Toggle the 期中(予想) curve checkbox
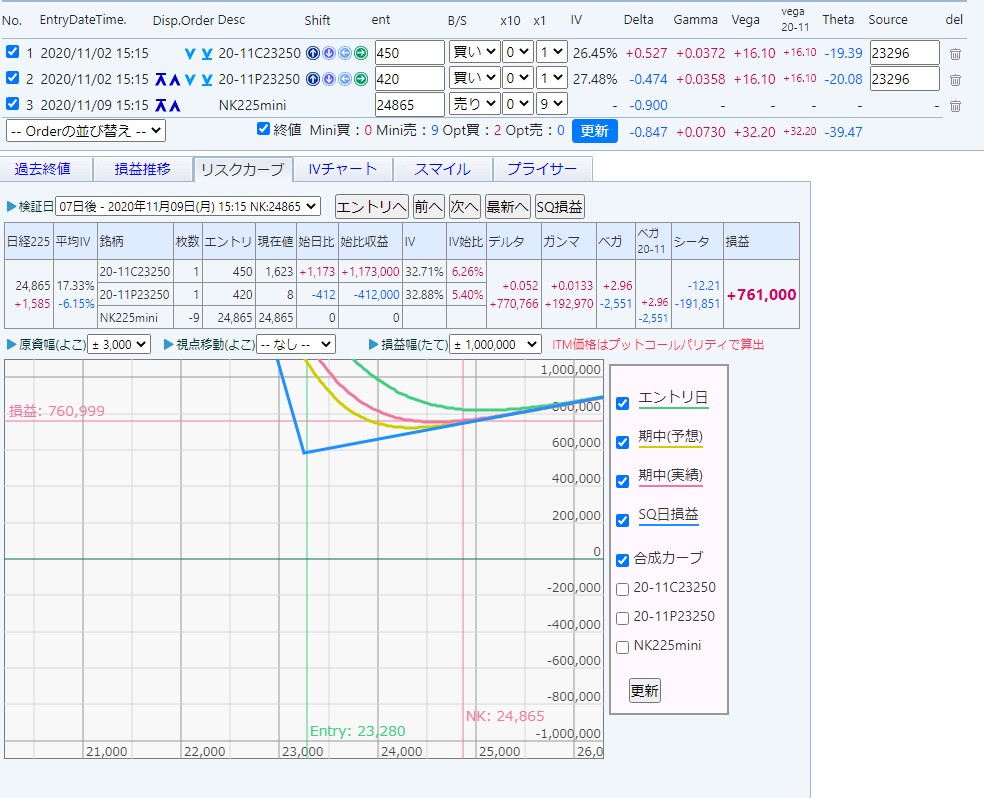This screenshot has width=984, height=798. point(623,442)
